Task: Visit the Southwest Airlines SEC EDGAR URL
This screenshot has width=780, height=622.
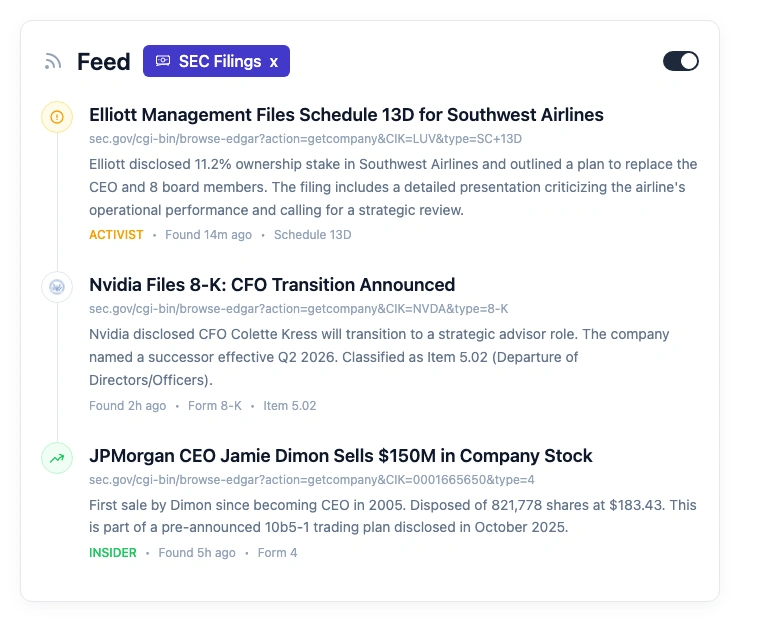Action: 305,139
